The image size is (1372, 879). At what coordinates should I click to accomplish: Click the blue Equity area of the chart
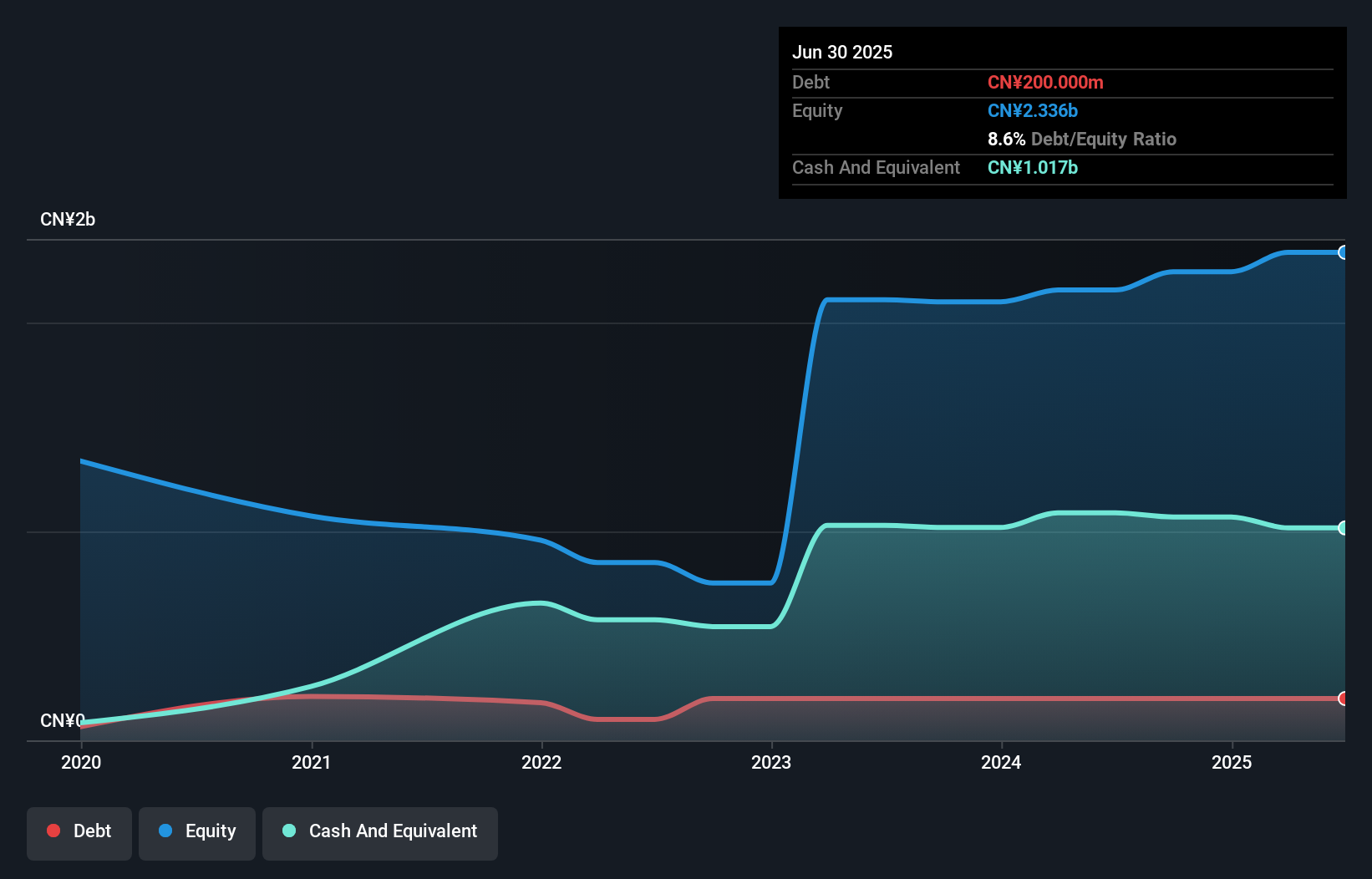(1003, 401)
